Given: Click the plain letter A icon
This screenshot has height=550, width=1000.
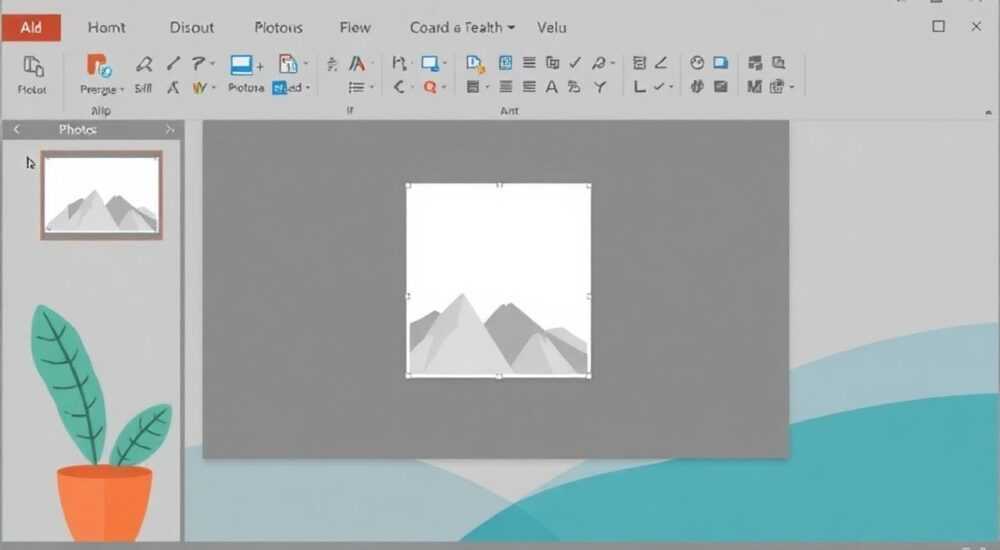Looking at the screenshot, I should click(x=552, y=87).
